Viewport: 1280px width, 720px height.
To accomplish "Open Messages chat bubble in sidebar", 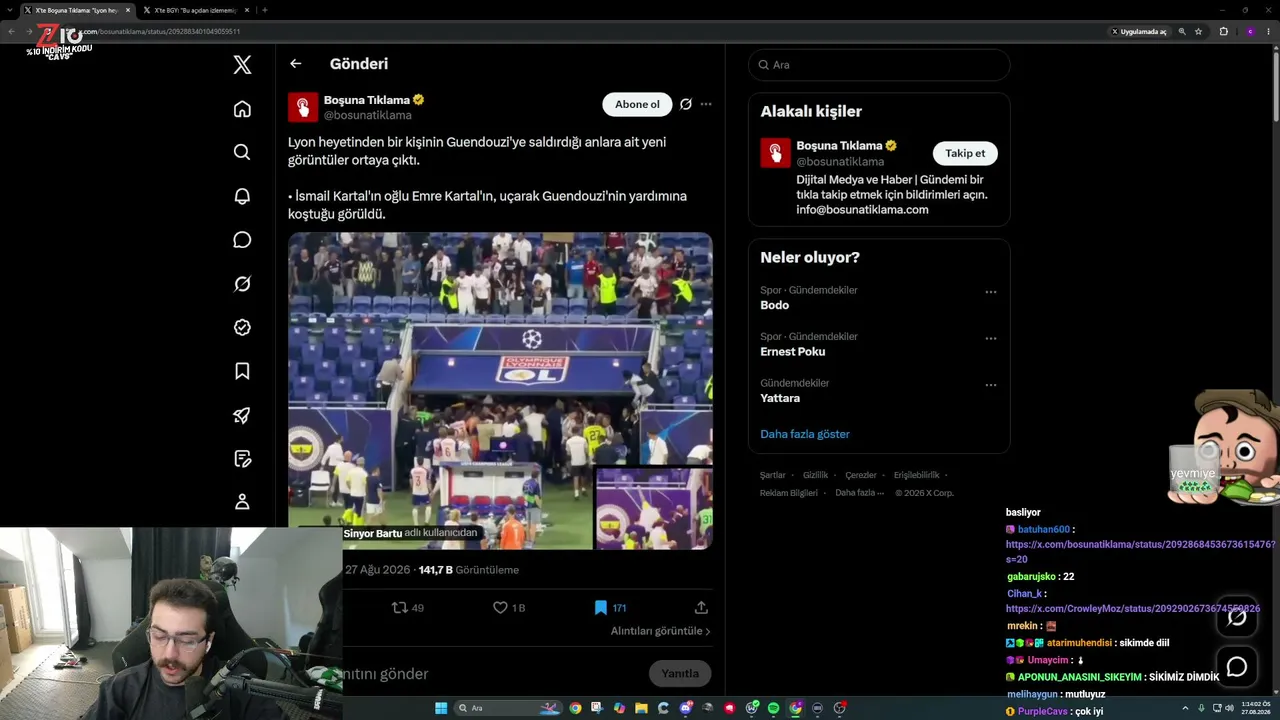I will point(242,240).
